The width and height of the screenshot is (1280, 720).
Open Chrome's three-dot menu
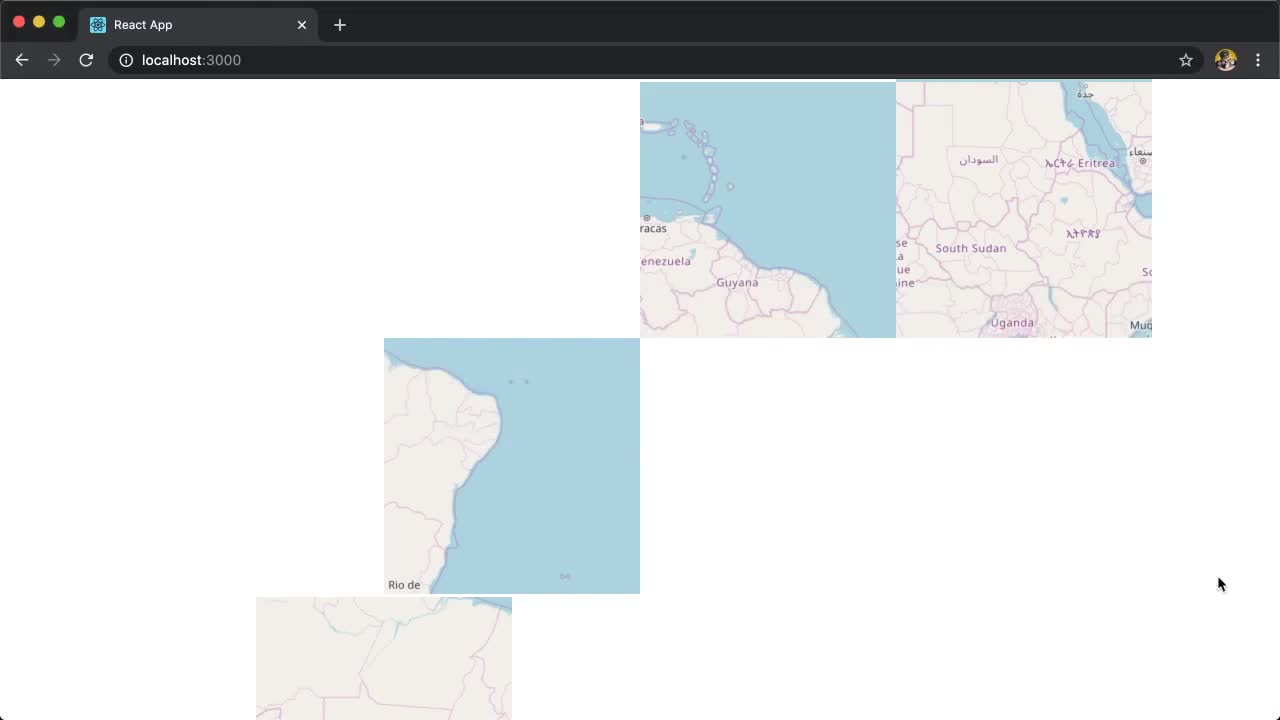1258,60
